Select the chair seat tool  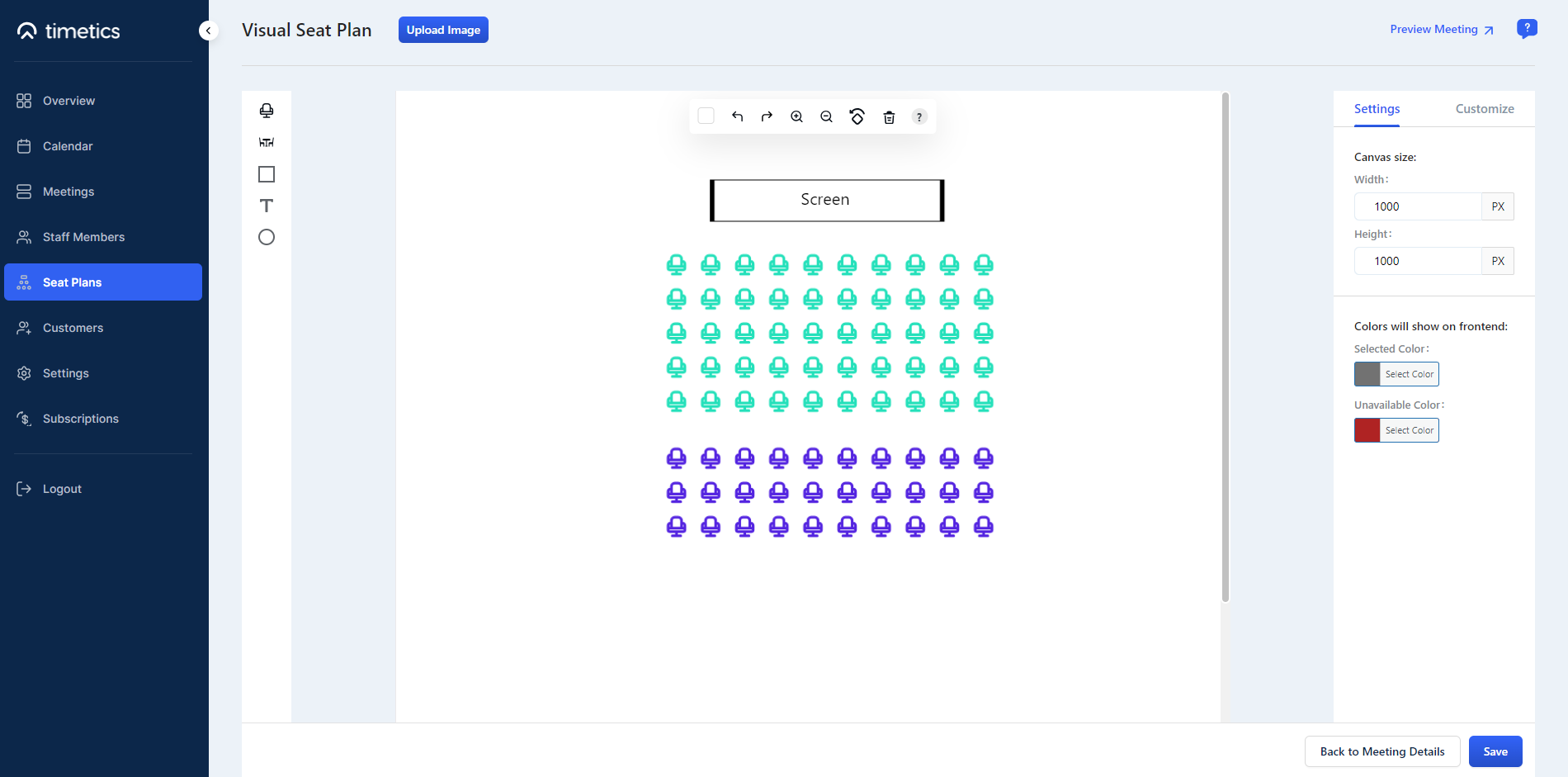tap(266, 110)
